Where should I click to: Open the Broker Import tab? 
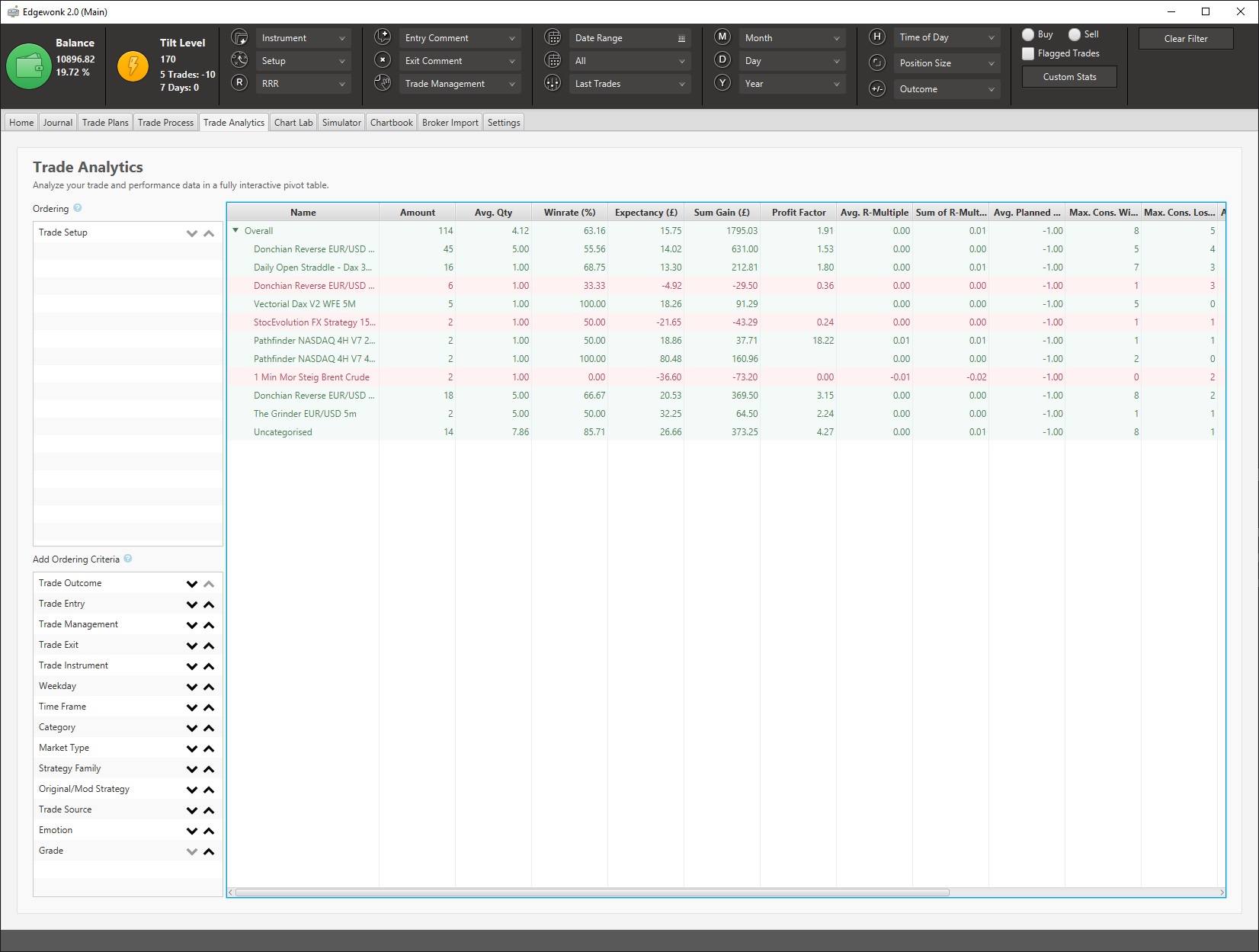point(450,123)
